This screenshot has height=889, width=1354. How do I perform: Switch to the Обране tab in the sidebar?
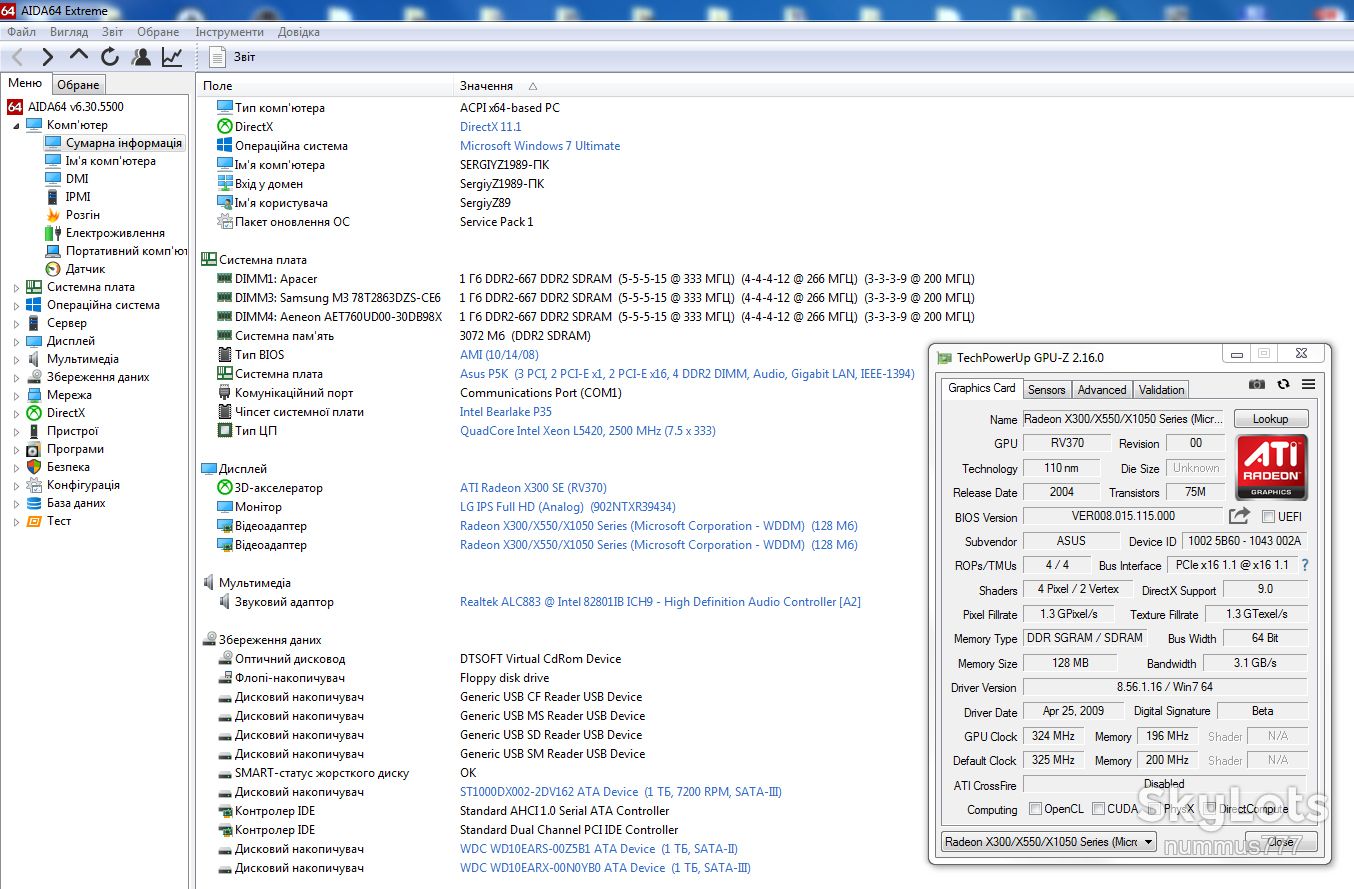(x=78, y=85)
